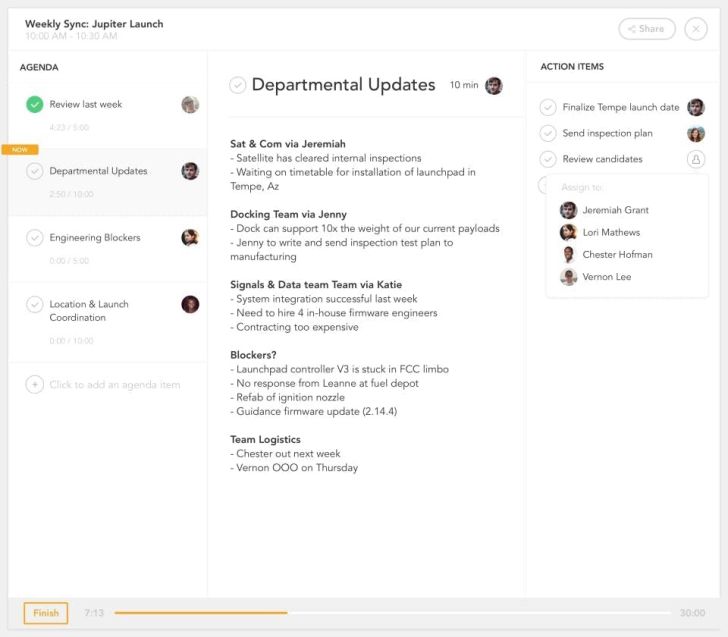The image size is (728, 637).
Task: Click the plus icon to add agenda item
Action: click(x=34, y=384)
